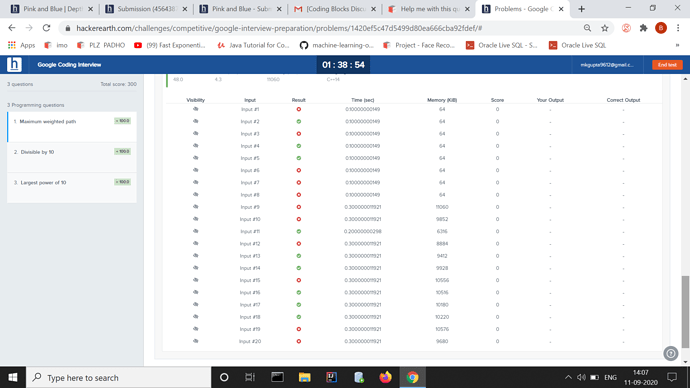Click passed result icon of Input #2
The height and width of the screenshot is (388, 690).
[298, 121]
